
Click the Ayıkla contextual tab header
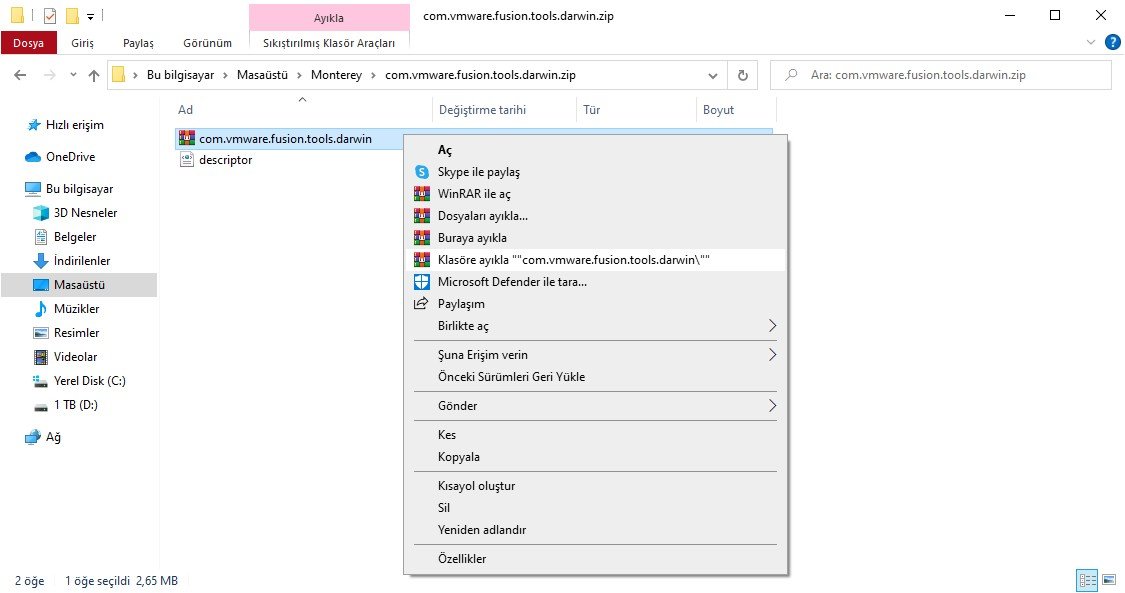329,18
